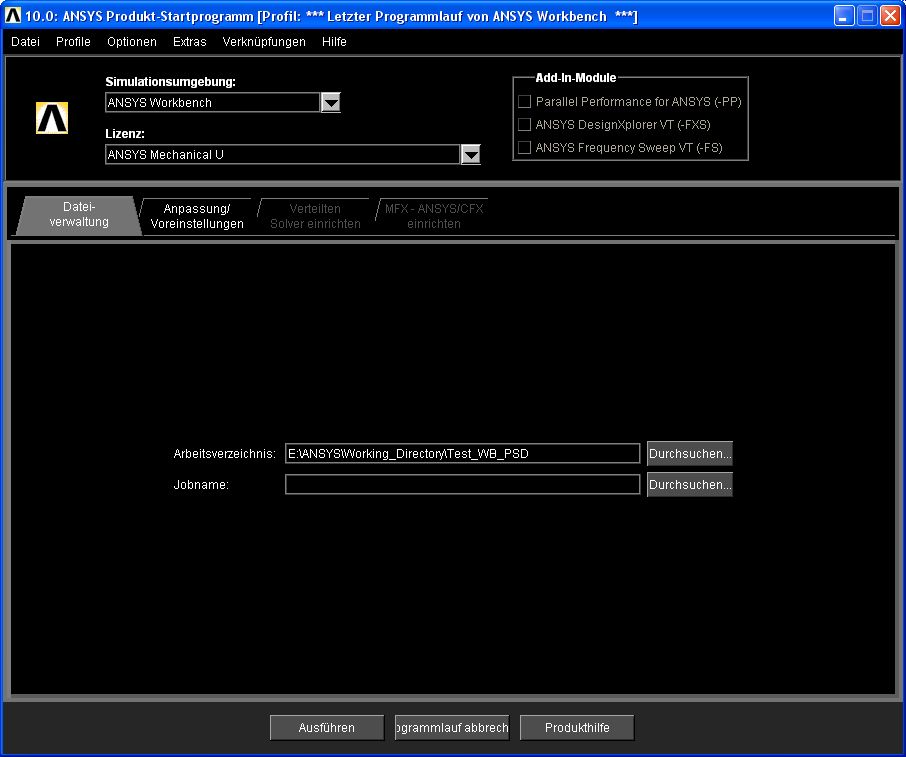The image size is (906, 757).
Task: Minimize the ANSYS launcher window
Action: click(844, 16)
